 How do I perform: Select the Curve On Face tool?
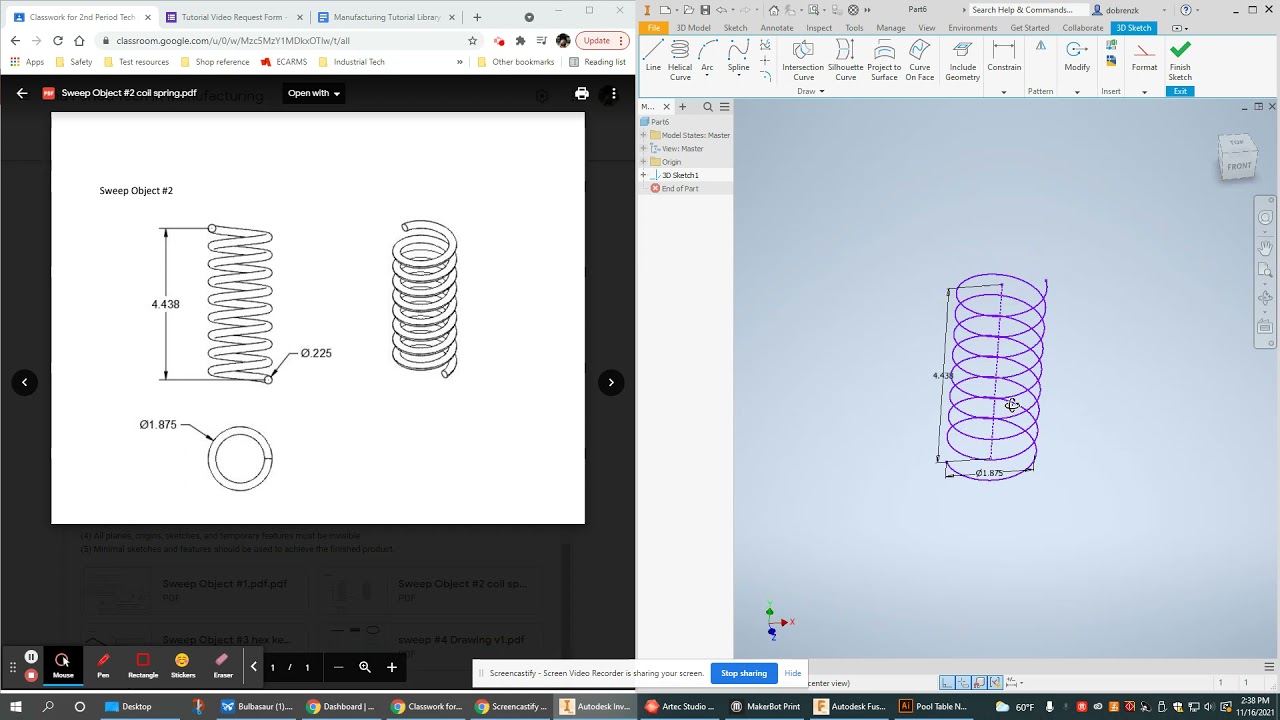[920, 60]
